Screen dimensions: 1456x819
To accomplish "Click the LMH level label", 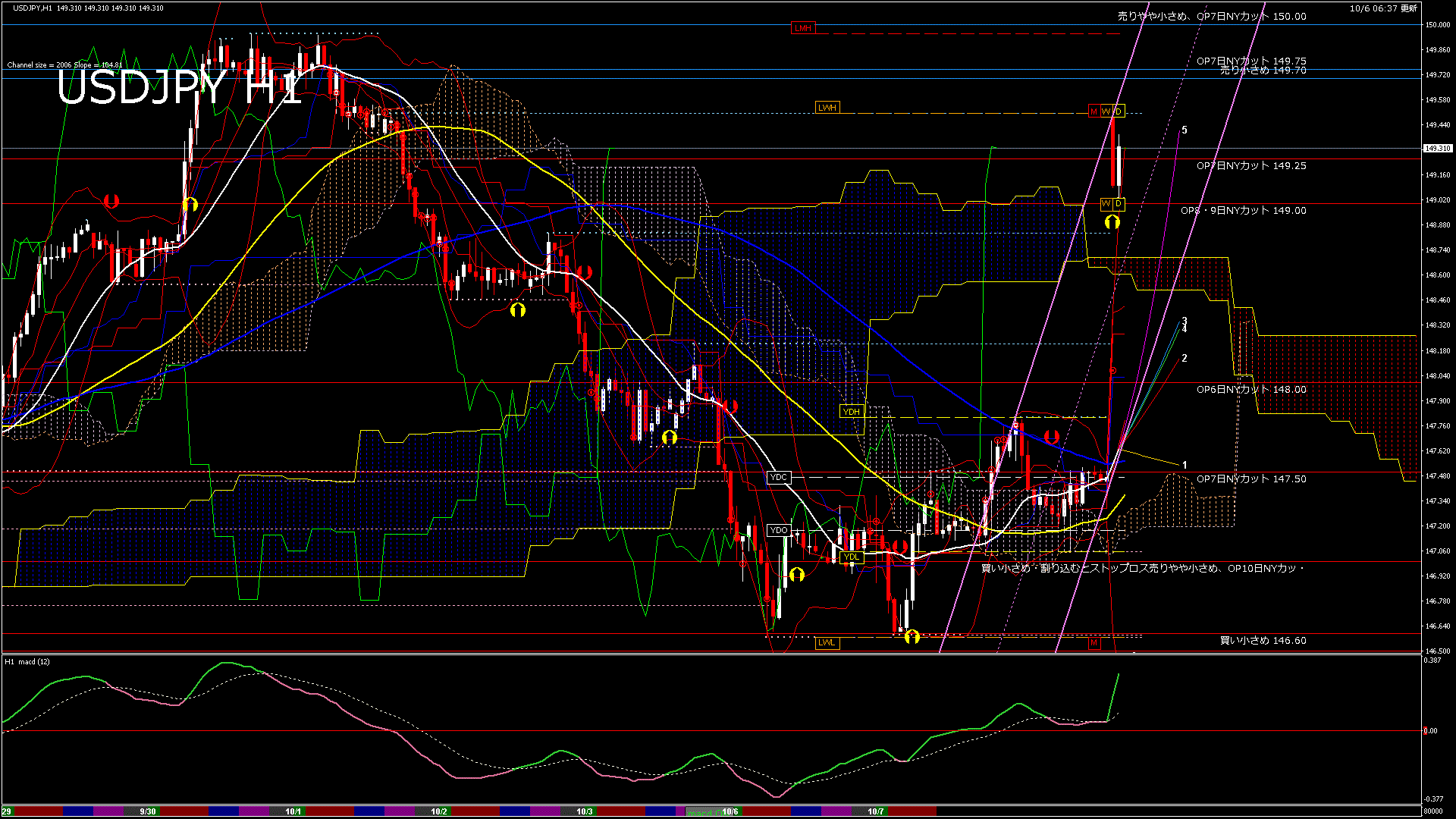I will (x=802, y=28).
